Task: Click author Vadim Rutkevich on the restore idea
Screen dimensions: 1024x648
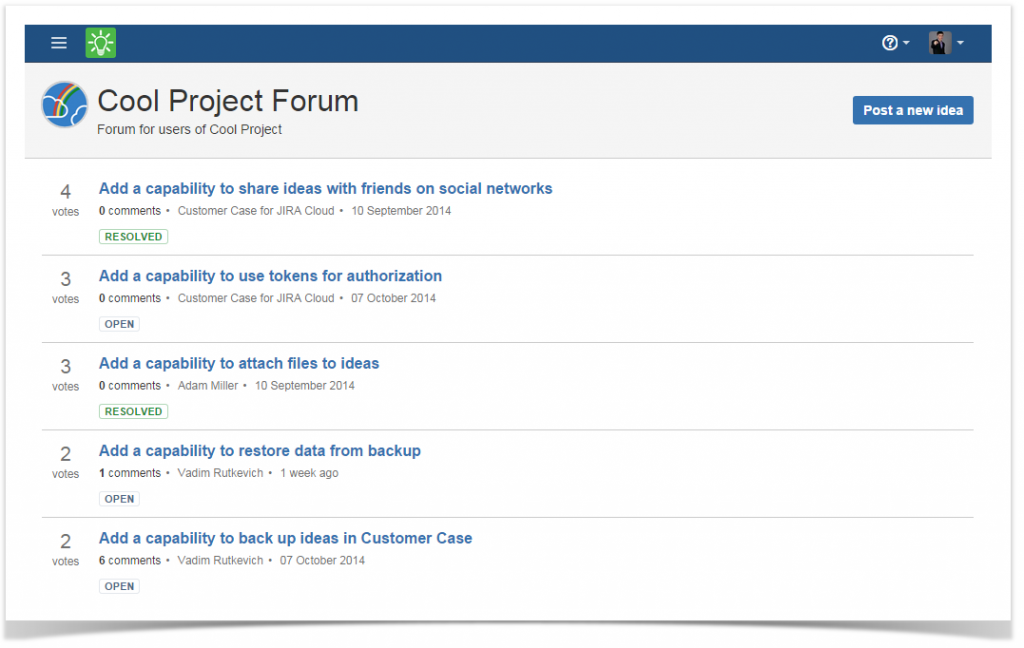Action: click(x=220, y=473)
